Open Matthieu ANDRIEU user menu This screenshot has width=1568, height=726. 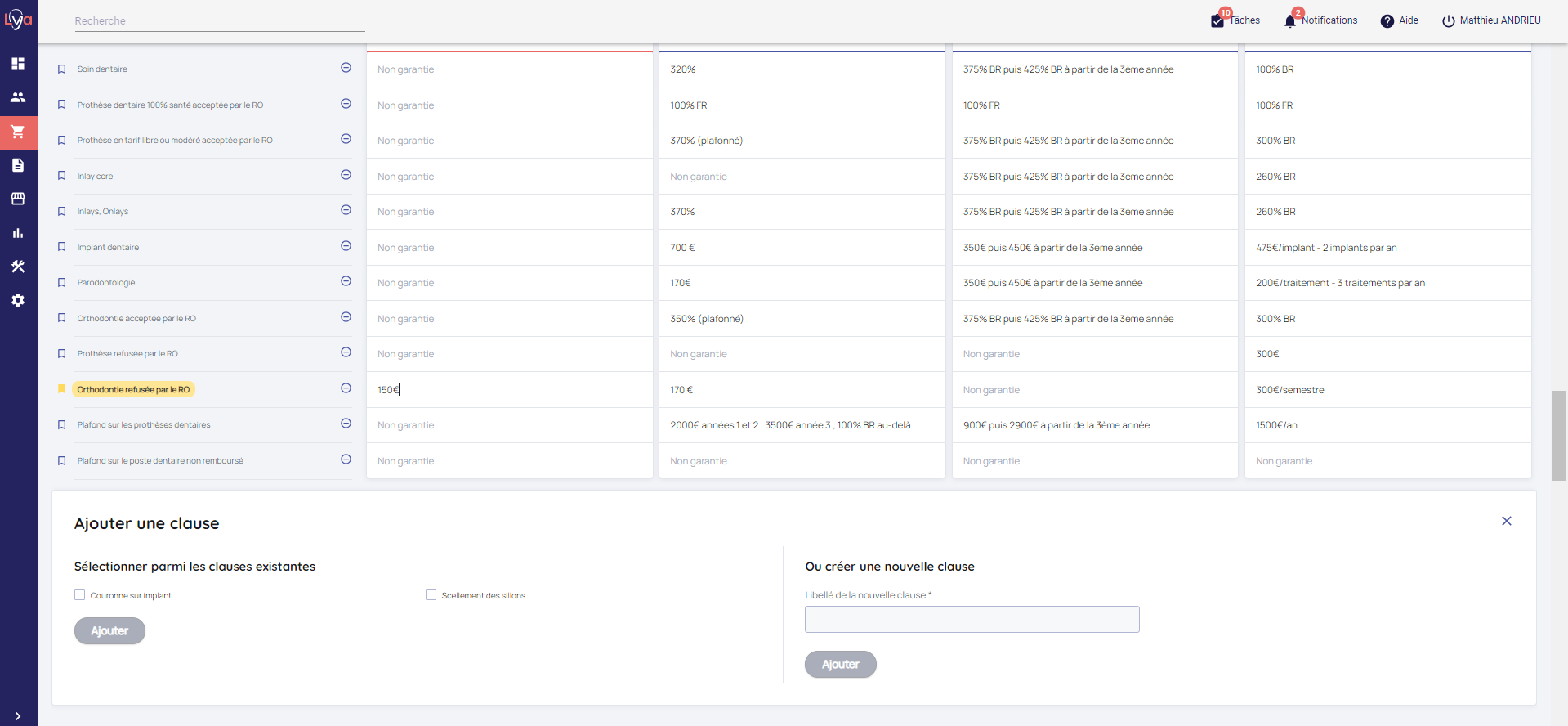[x=1491, y=20]
